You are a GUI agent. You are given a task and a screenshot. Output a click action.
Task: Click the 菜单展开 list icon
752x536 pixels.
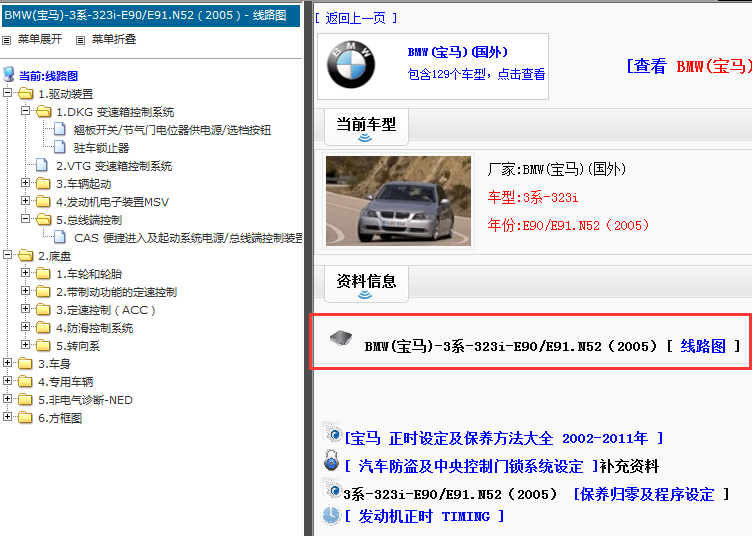point(7,40)
